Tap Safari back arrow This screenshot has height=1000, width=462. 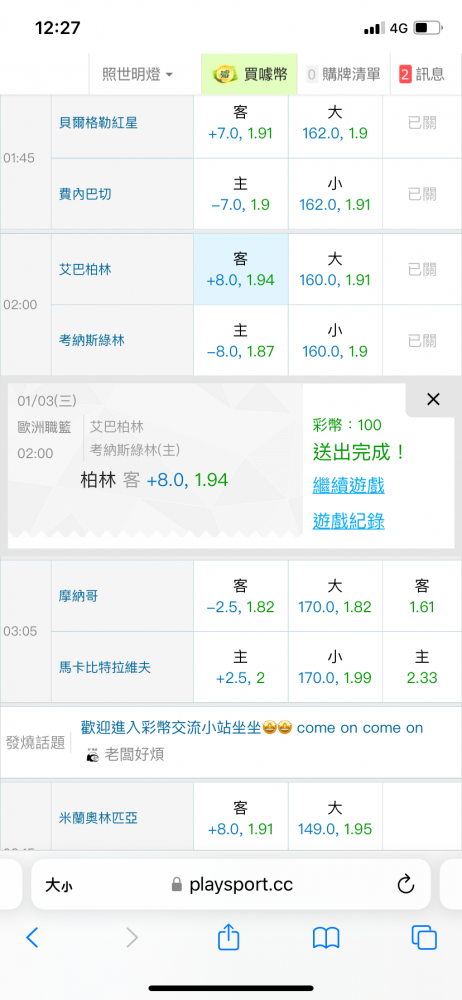33,937
